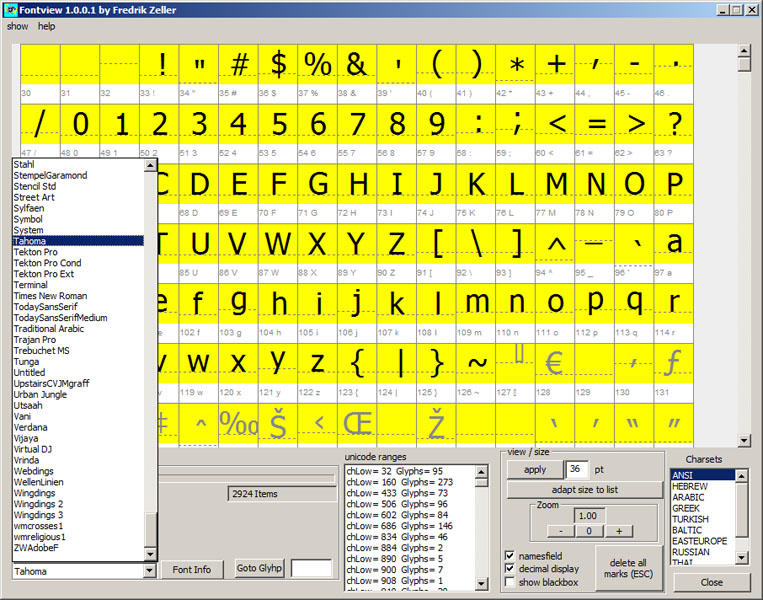Click the Euro sign glyph cell
The height and width of the screenshot is (600, 763).
tap(555, 363)
